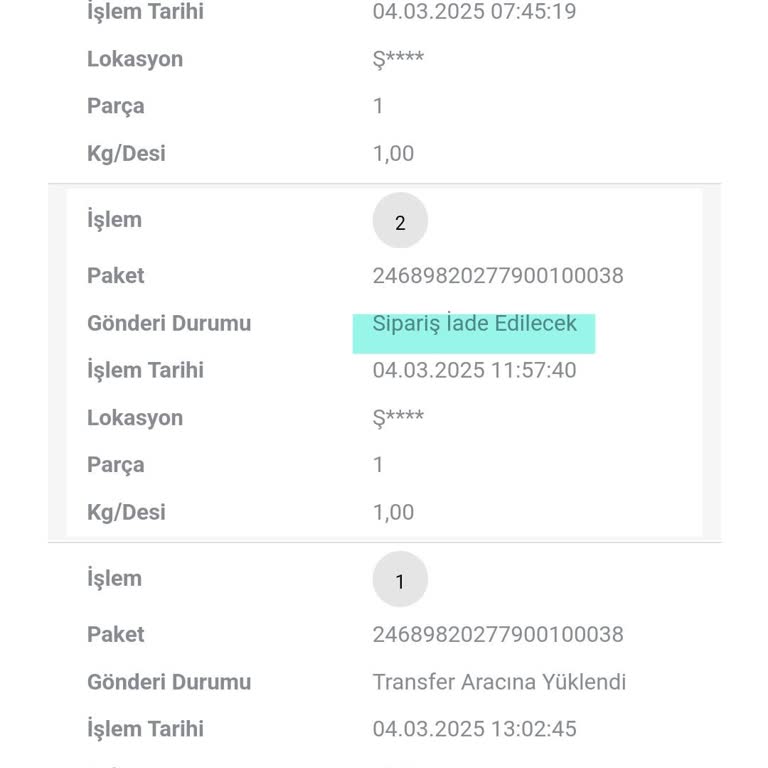
Task: Click the step 2 circle badge
Action: pos(400,221)
